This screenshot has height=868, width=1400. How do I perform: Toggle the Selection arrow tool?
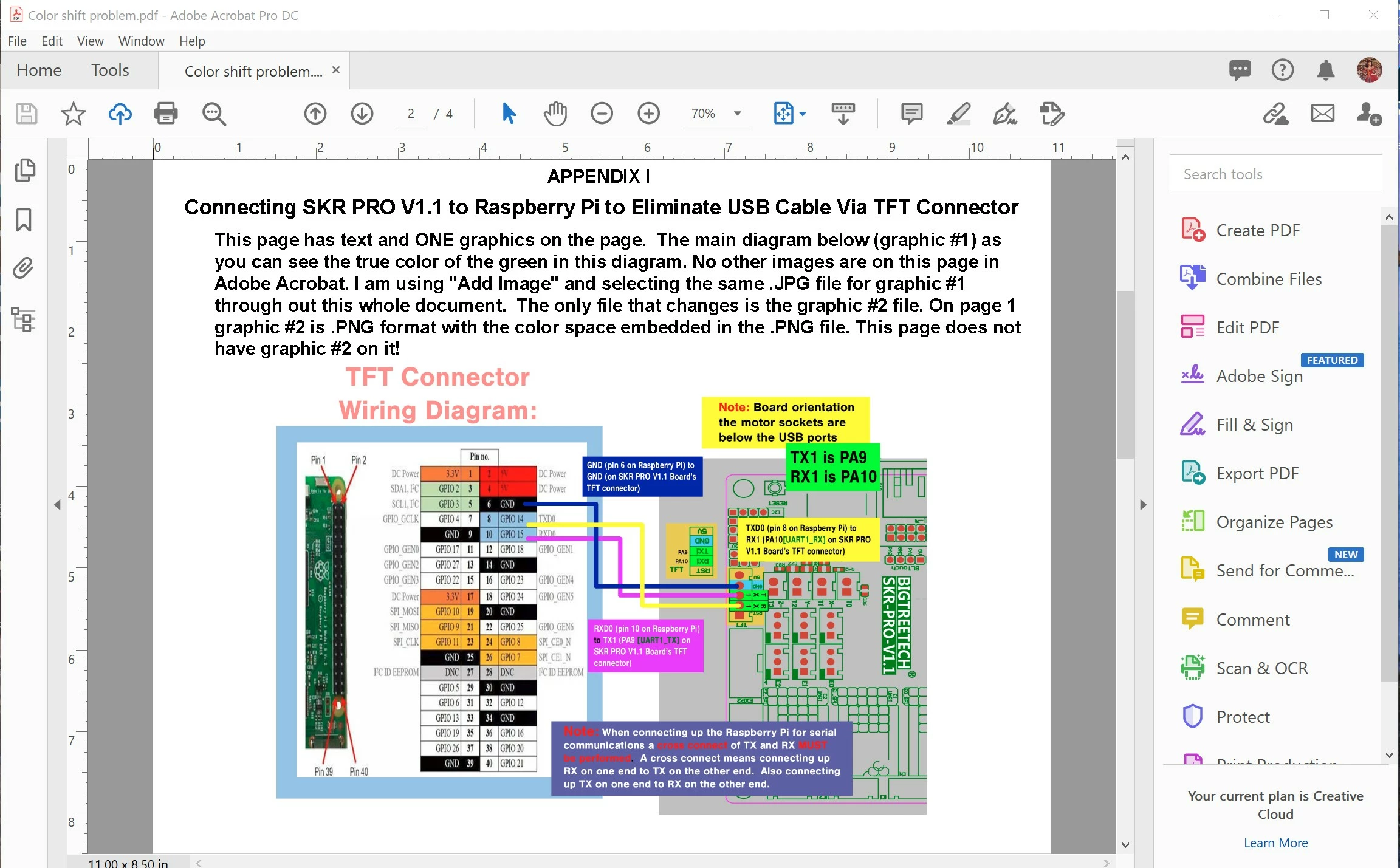tap(509, 114)
